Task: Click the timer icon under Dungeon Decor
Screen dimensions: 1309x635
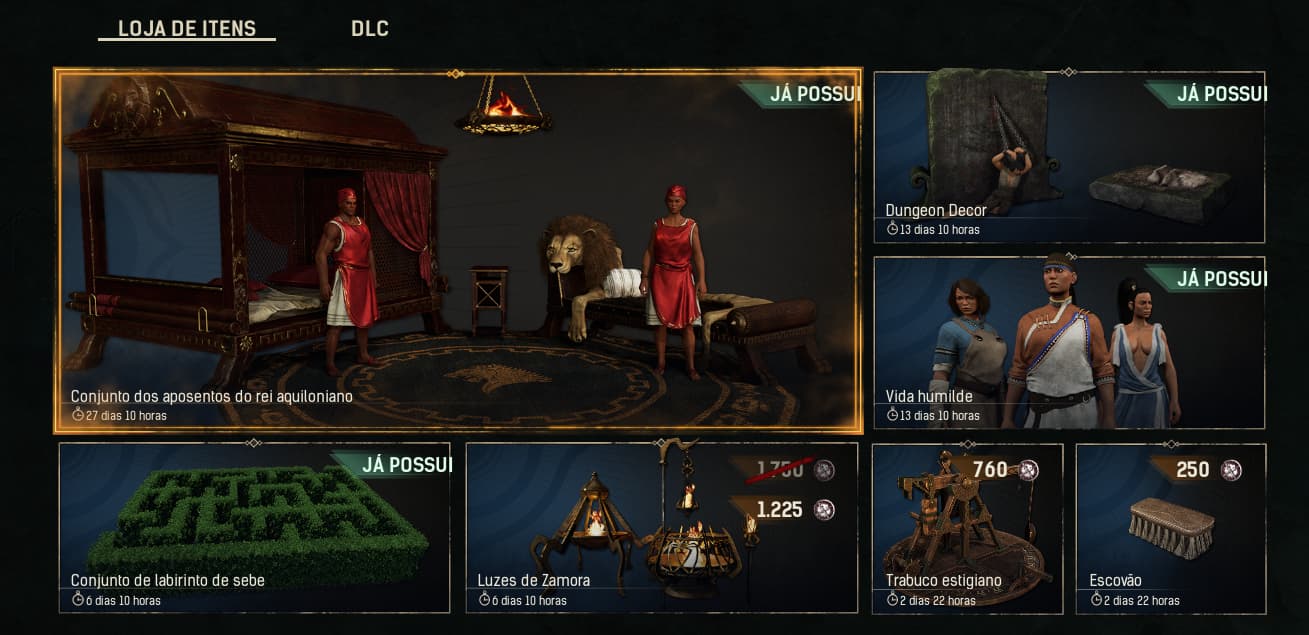Action: click(893, 229)
